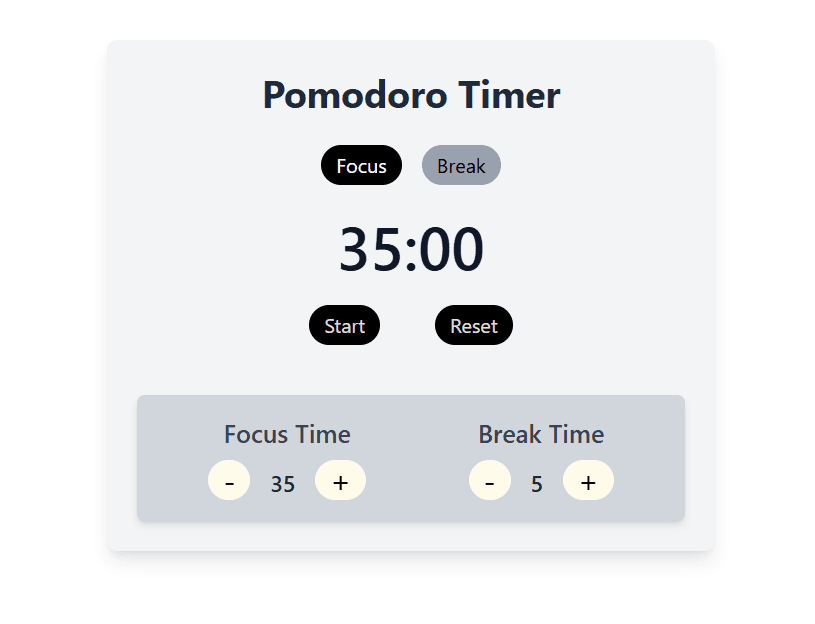Click the minus button under Break Time
The image size is (815, 624).
(x=490, y=480)
